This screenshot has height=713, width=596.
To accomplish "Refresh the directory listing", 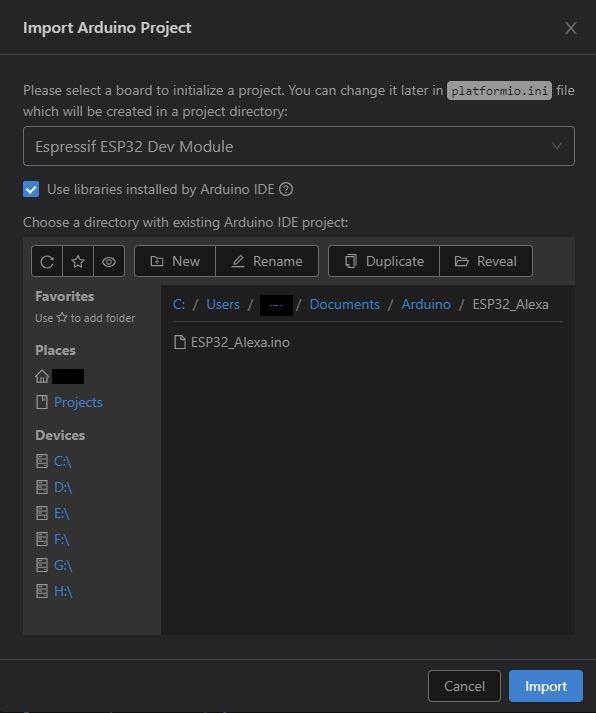I will pyautogui.click(x=47, y=261).
